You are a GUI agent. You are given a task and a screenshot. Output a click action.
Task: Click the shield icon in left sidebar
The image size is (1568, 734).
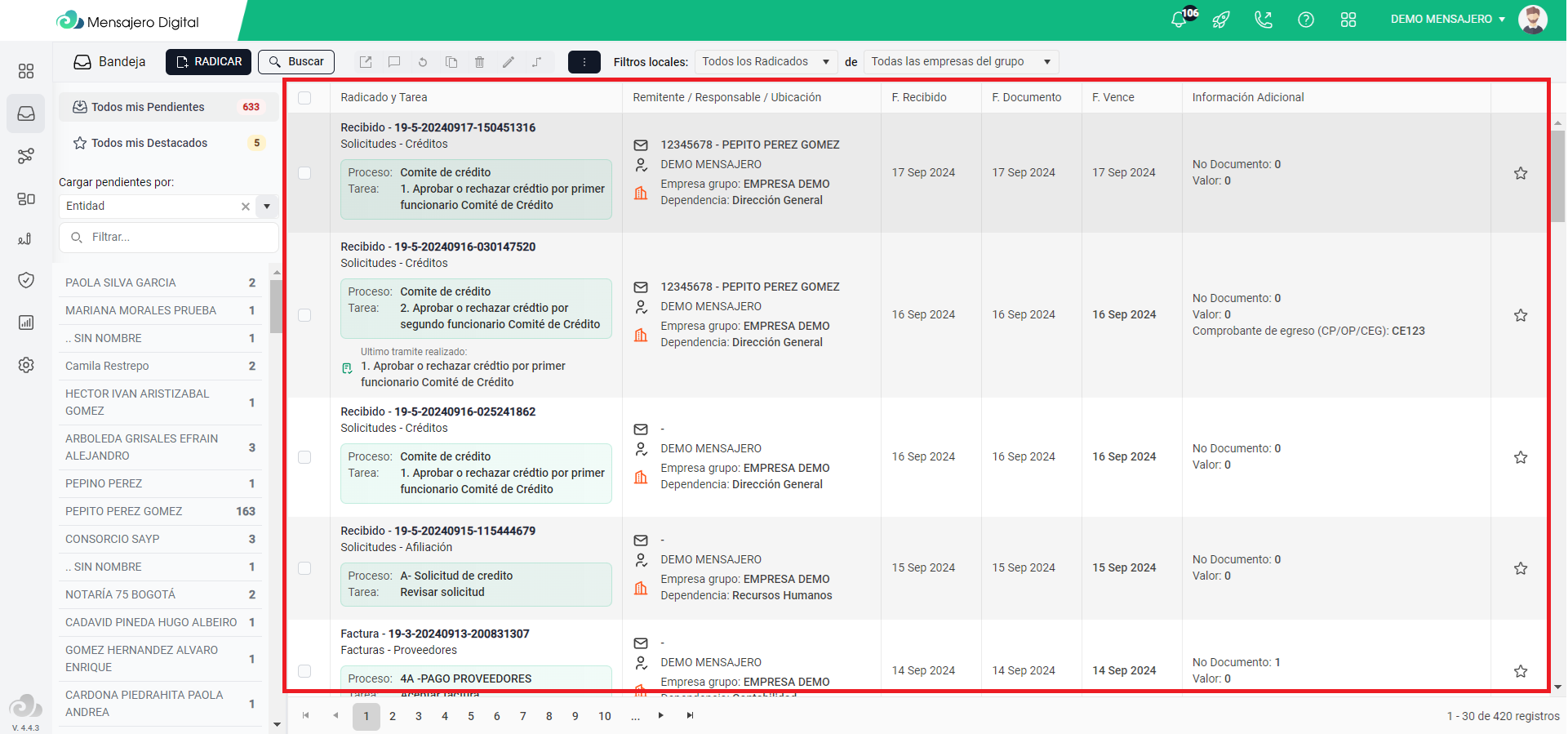point(26,280)
